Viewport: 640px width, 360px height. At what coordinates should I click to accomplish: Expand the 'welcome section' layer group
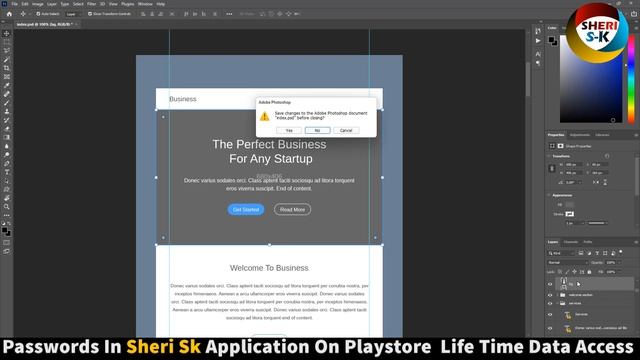(557, 295)
